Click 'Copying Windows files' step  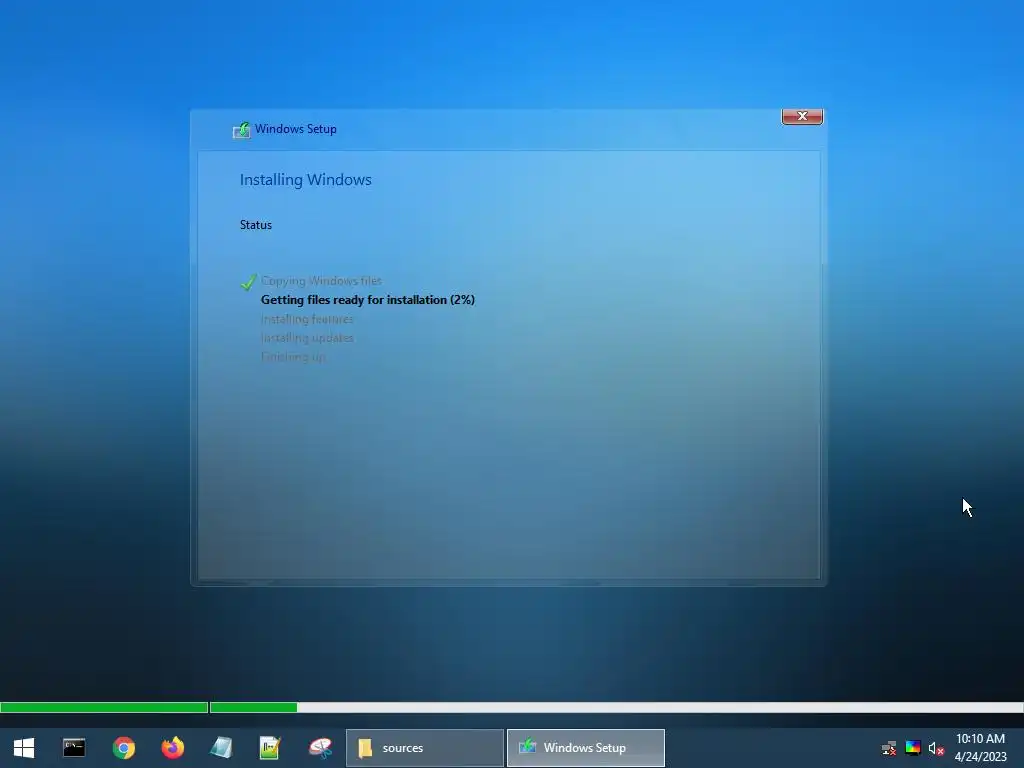click(321, 281)
